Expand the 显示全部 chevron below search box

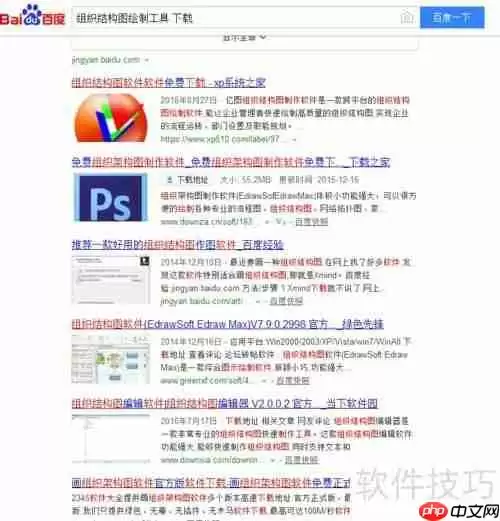pos(263,37)
